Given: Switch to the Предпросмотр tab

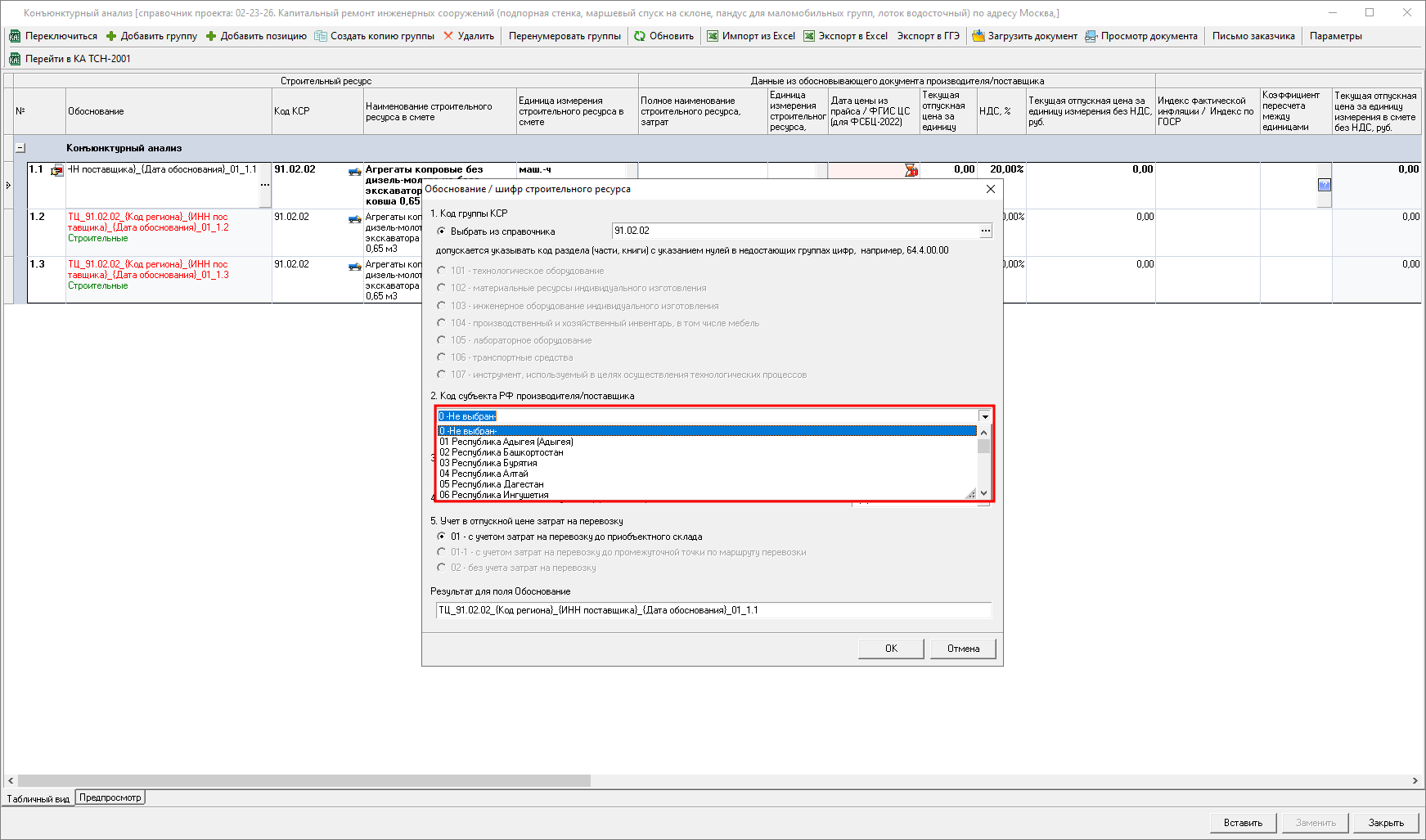Looking at the screenshot, I should tap(110, 797).
